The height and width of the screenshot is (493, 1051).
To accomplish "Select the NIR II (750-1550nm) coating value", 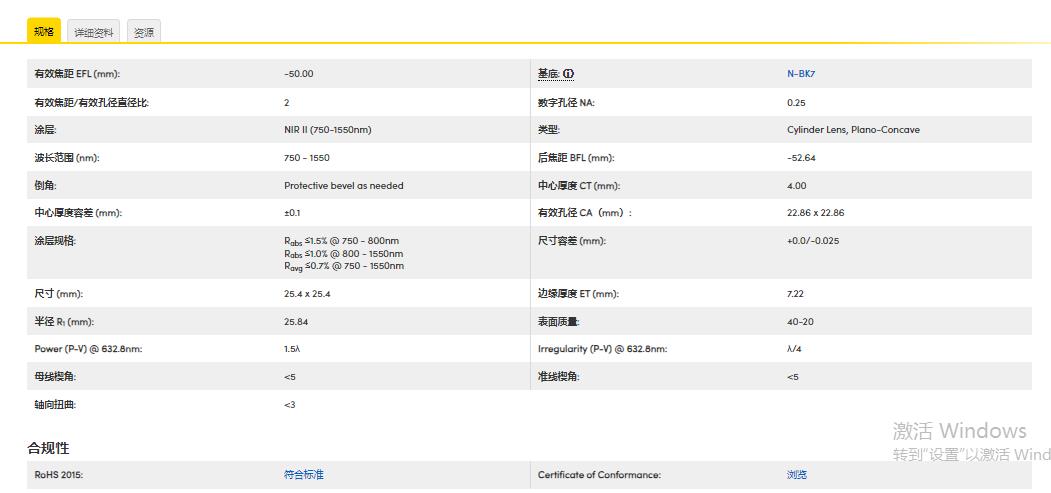I will pos(328,130).
